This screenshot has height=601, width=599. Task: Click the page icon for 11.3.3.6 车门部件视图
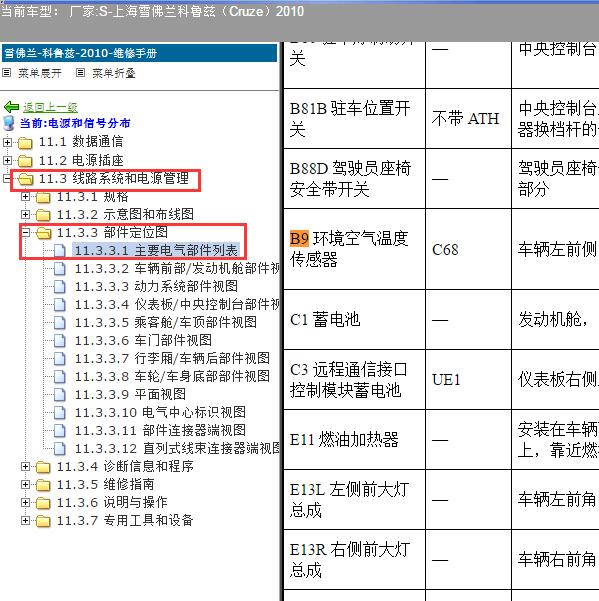pos(59,341)
